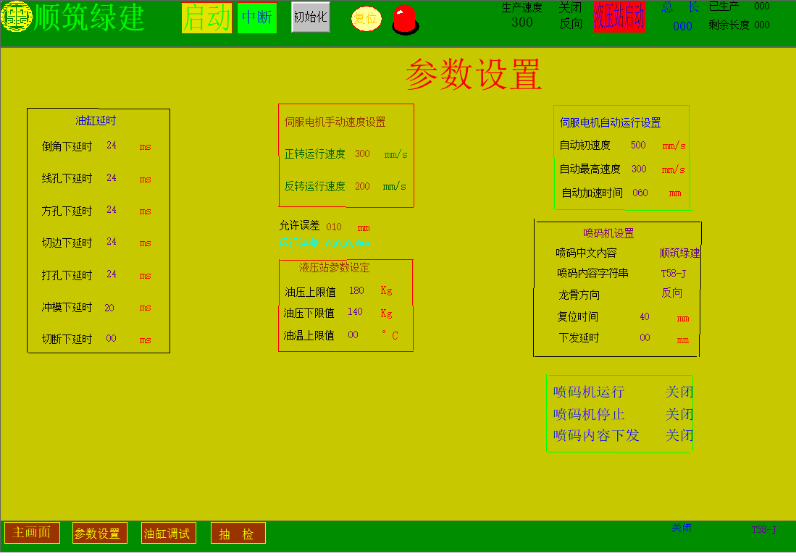Toggle the 关闭 status in top bar
Image resolution: width=796 pixels, height=556 pixels.
[570, 8]
